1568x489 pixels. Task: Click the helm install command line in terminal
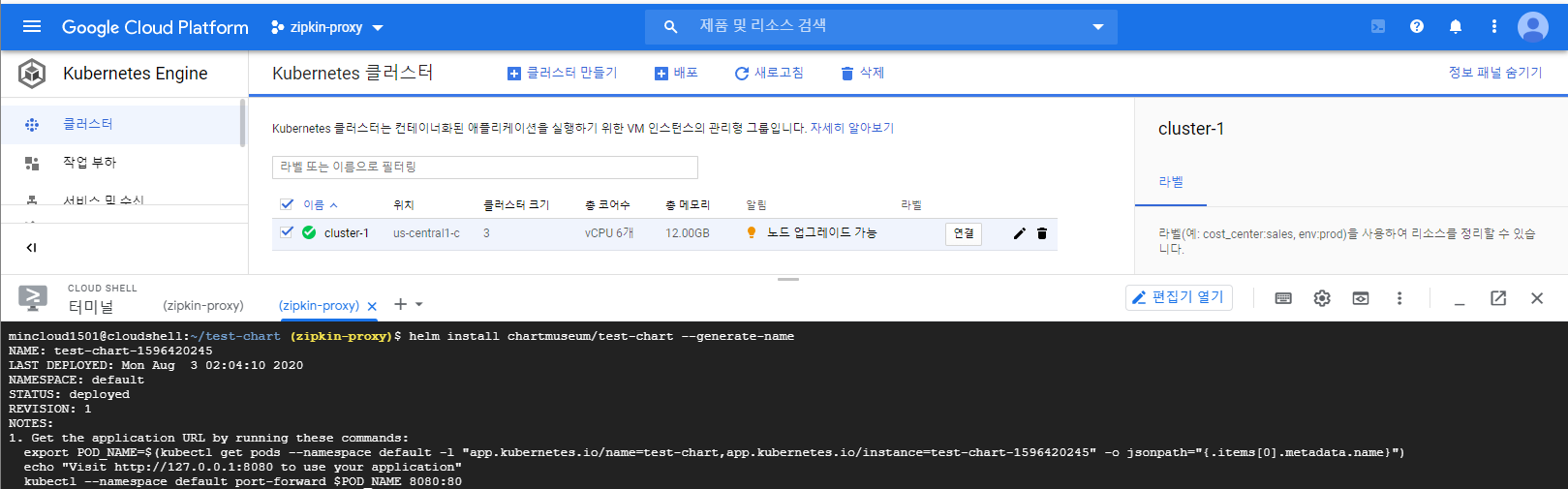401,336
